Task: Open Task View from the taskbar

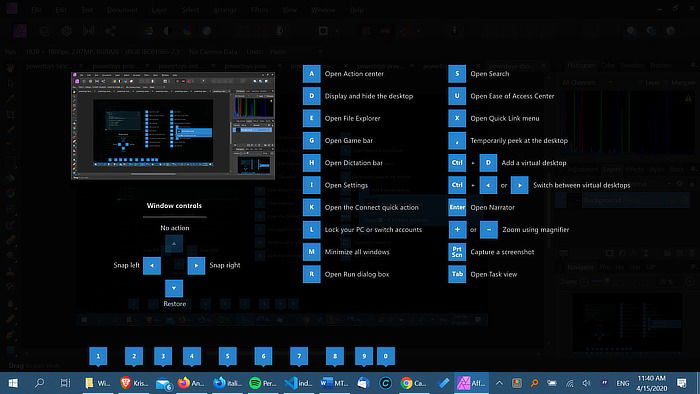Action: coord(65,383)
